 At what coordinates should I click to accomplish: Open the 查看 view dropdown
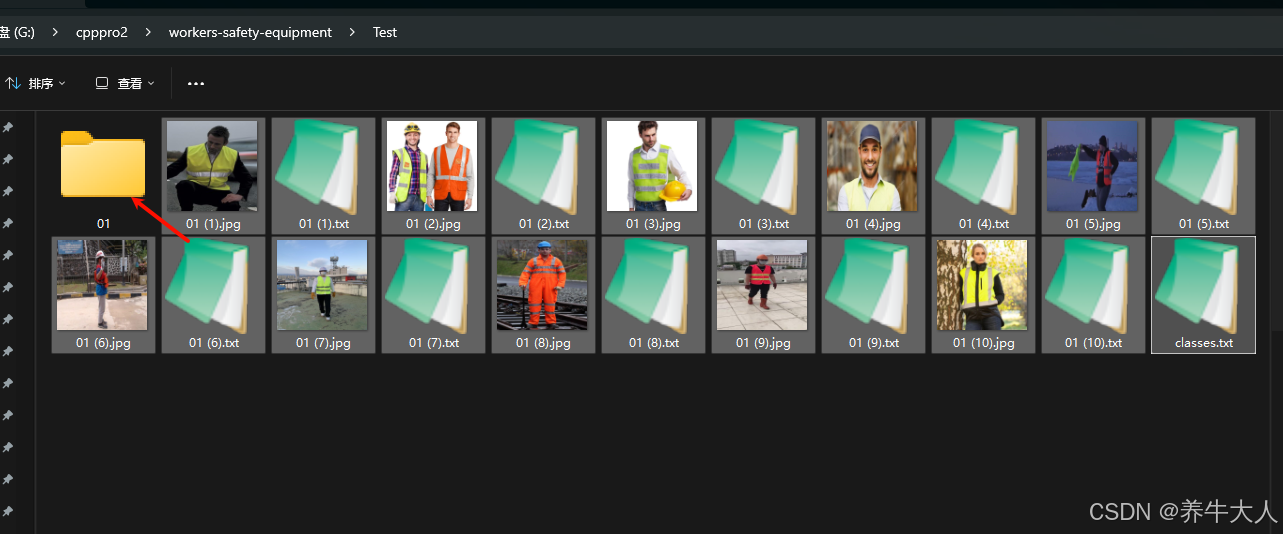pyautogui.click(x=125, y=83)
